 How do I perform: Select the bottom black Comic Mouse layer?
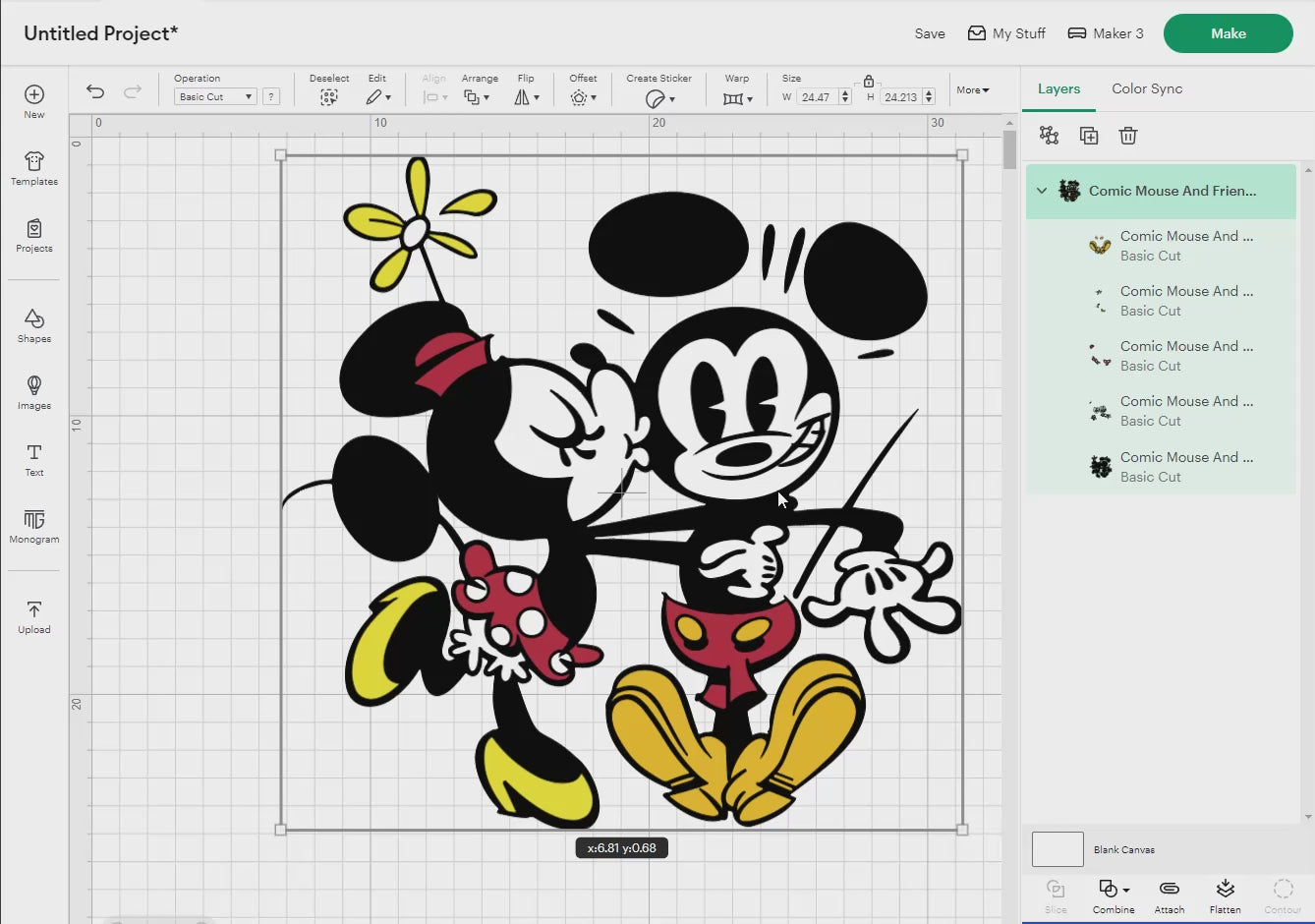point(1162,467)
